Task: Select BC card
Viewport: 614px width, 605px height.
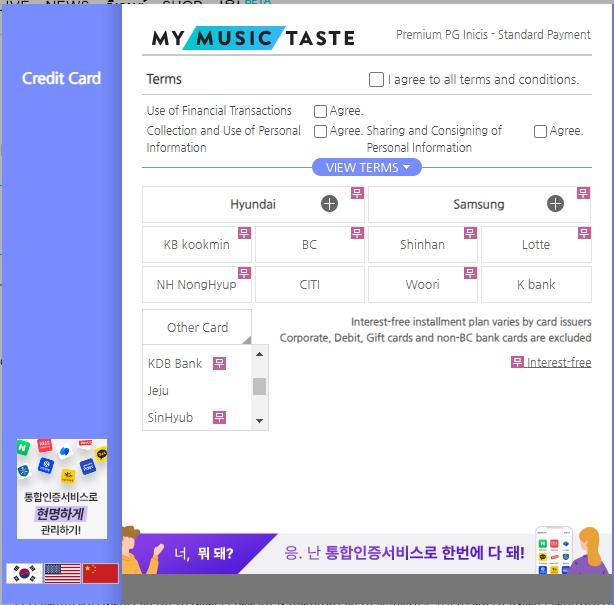Action: click(310, 245)
